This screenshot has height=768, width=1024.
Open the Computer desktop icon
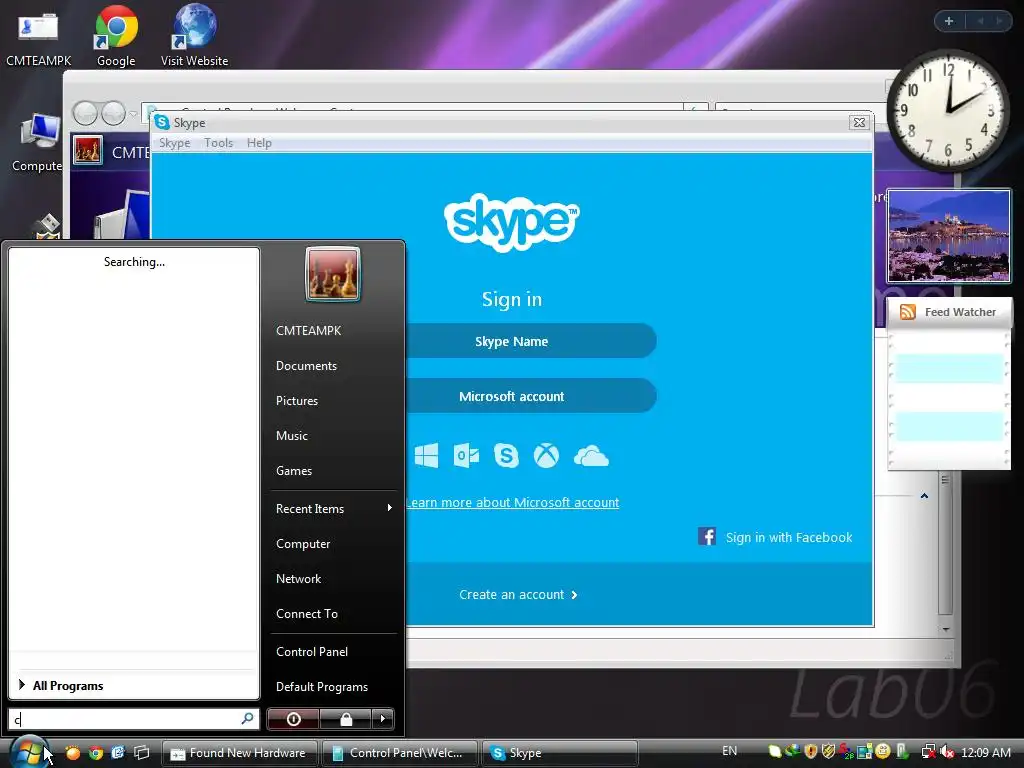click(38, 142)
